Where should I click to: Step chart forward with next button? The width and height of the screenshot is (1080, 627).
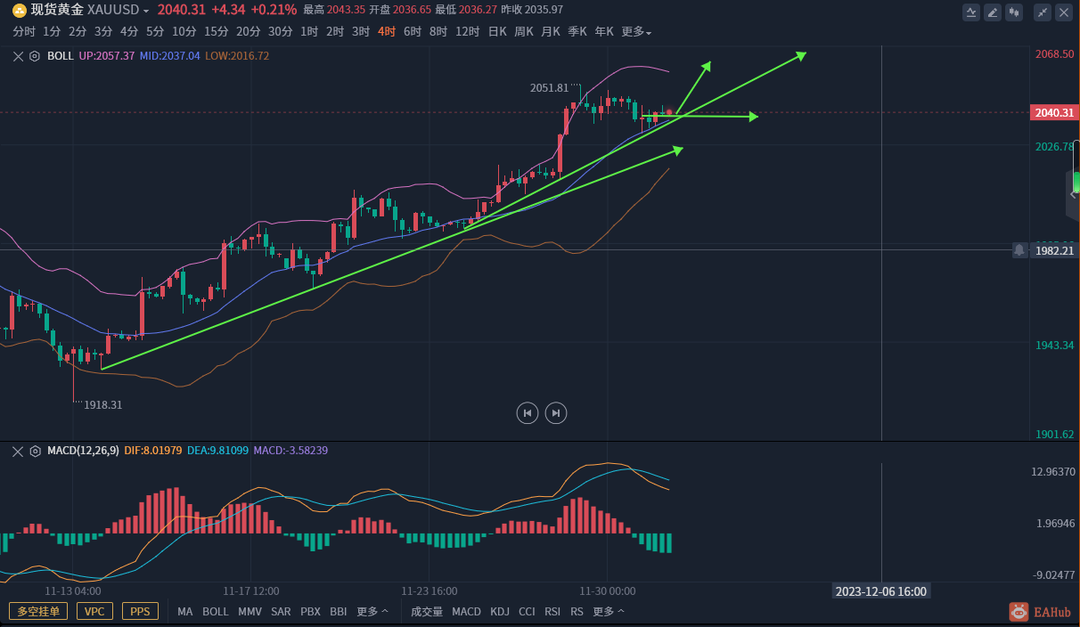pos(556,412)
